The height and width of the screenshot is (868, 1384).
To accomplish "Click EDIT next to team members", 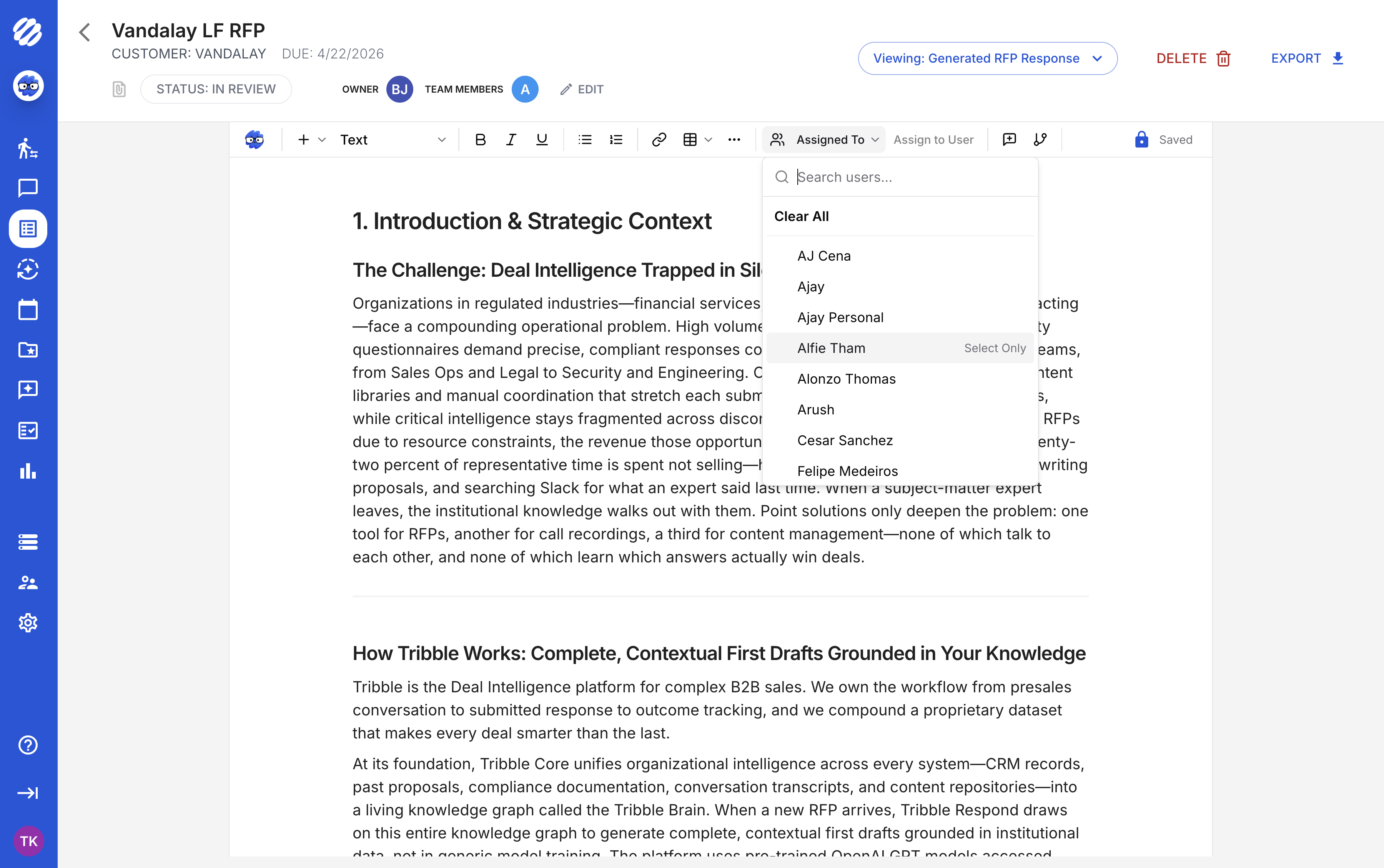I will tap(582, 90).
